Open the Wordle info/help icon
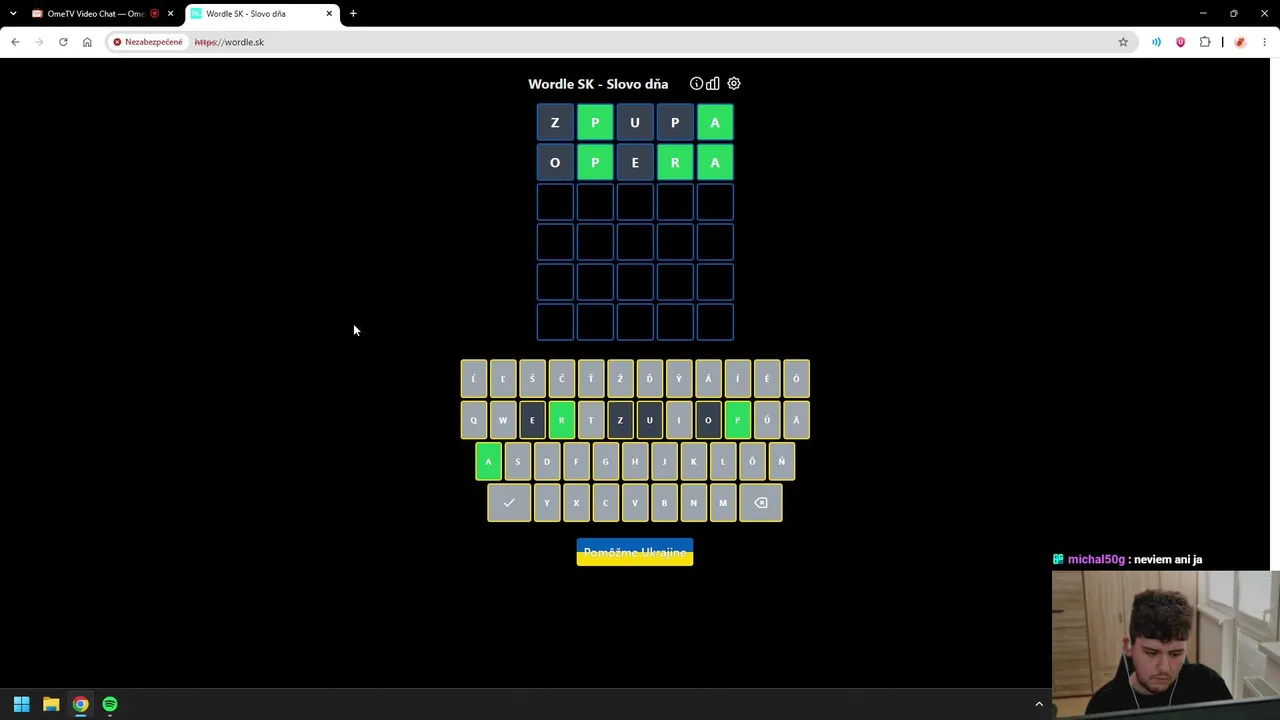 click(x=696, y=84)
